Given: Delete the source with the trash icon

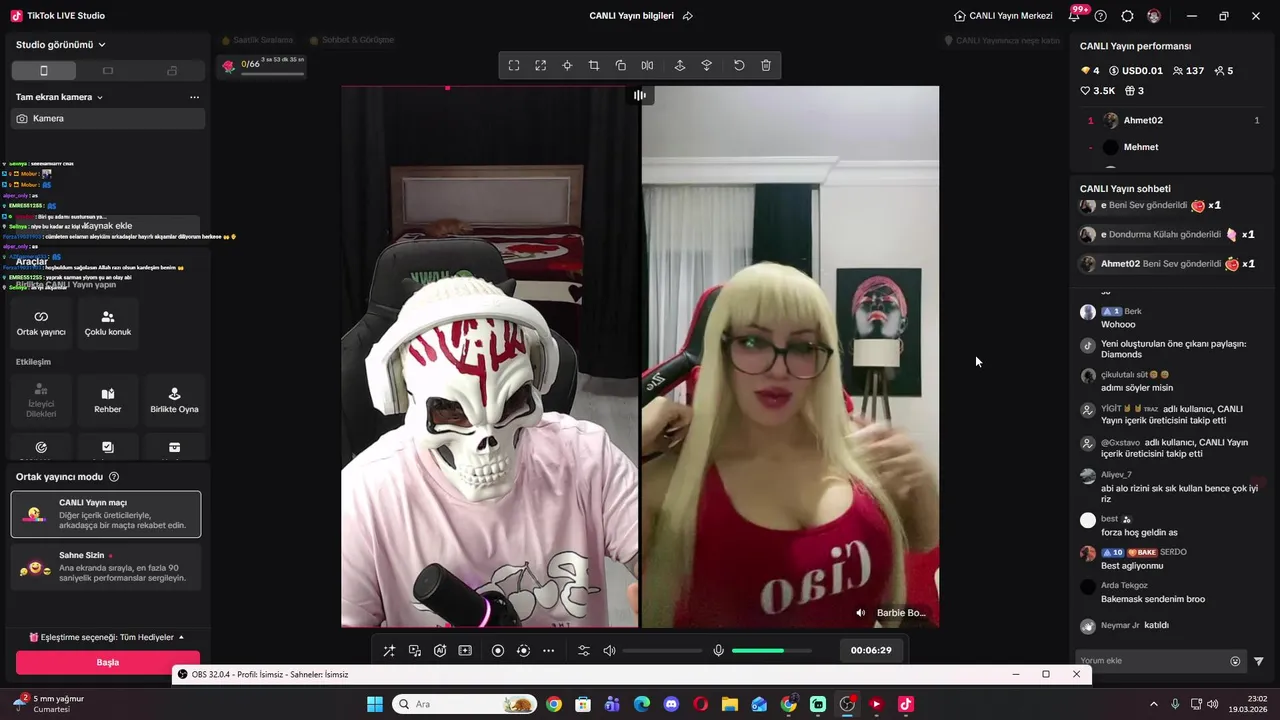Looking at the screenshot, I should [x=766, y=65].
